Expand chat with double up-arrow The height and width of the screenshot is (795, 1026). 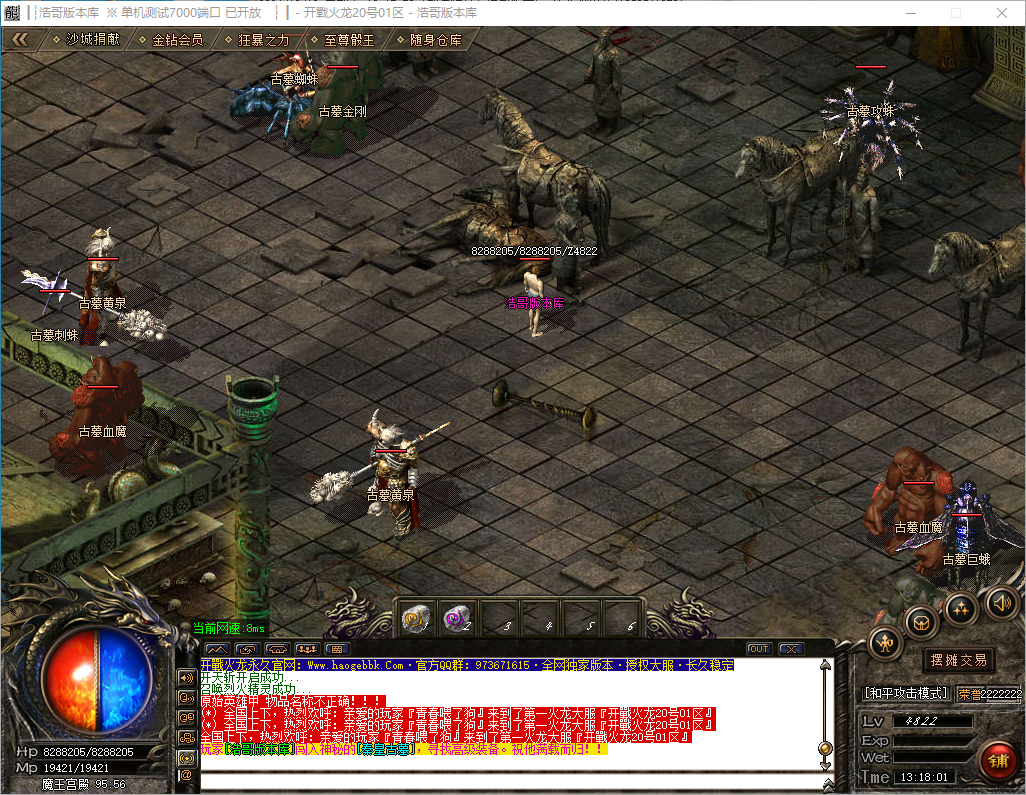828,784
